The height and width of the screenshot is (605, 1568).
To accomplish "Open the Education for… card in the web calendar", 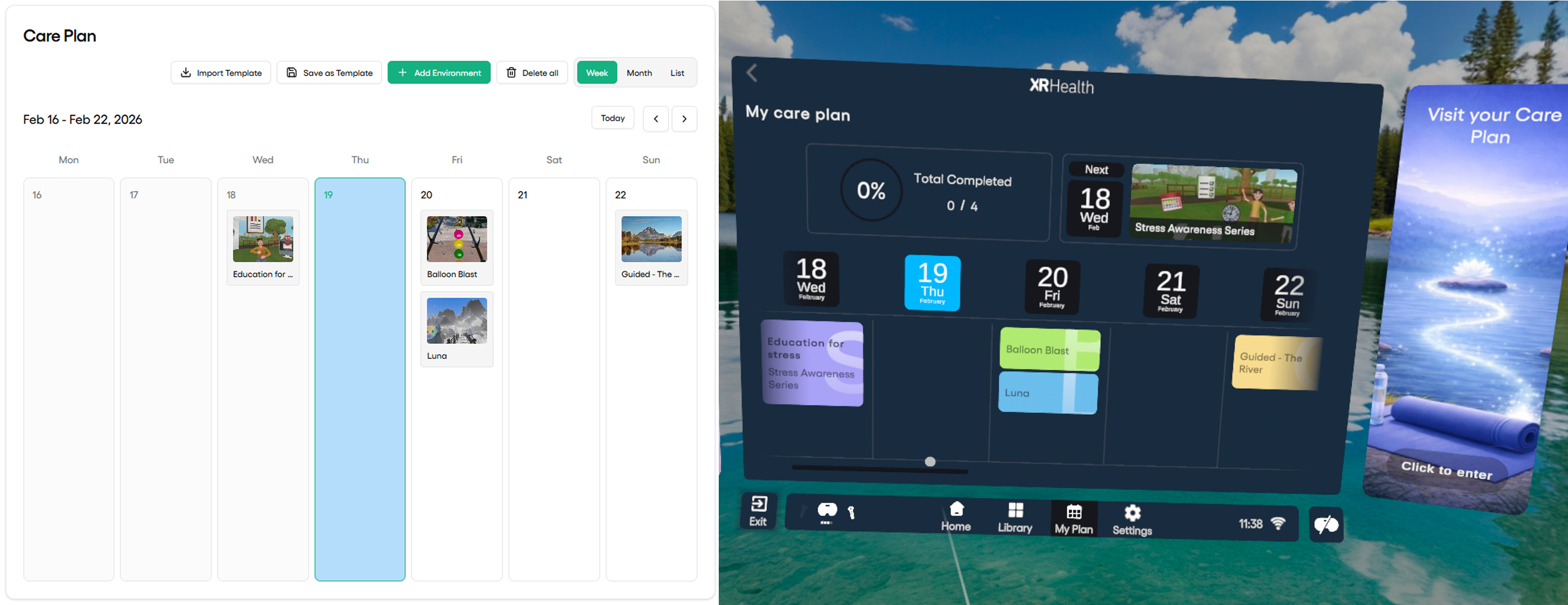I will [263, 248].
